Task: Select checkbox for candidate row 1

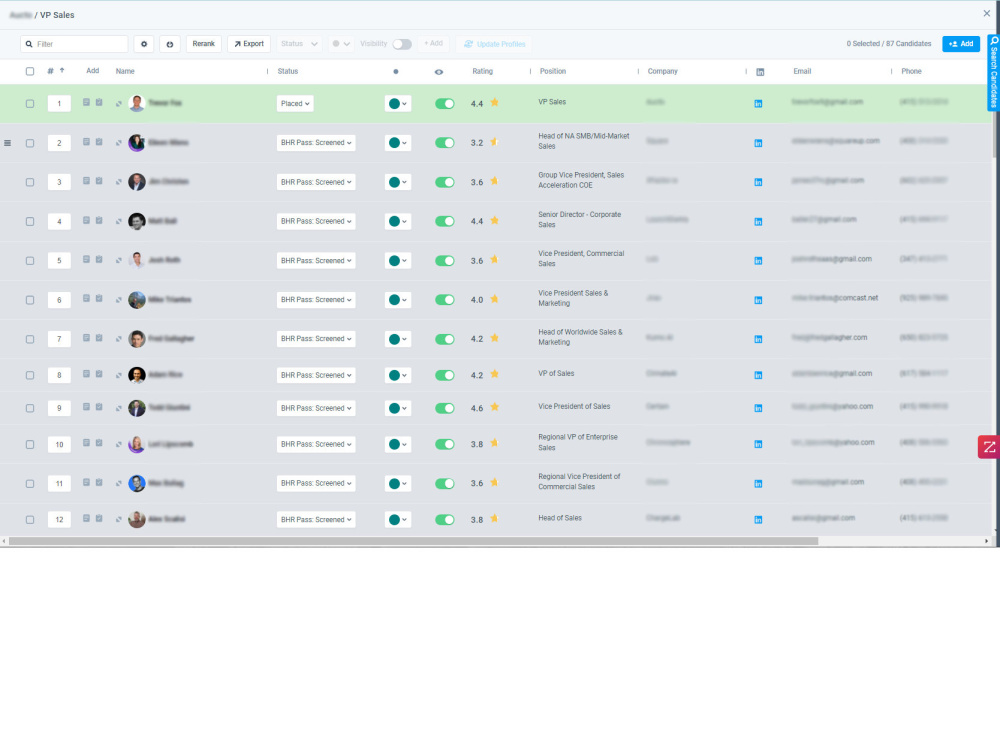Action: pos(30,103)
